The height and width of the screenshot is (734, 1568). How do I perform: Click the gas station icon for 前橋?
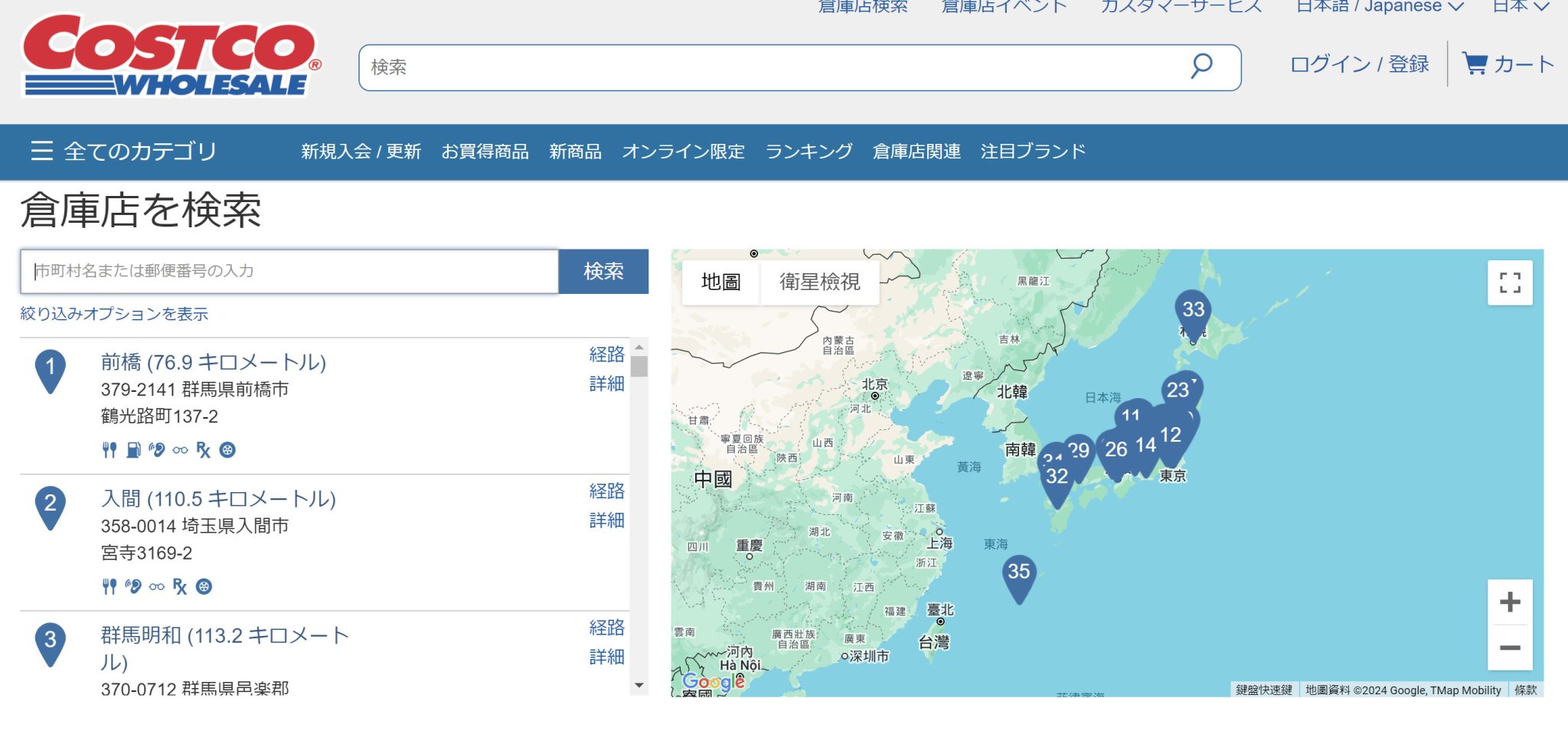coord(133,450)
